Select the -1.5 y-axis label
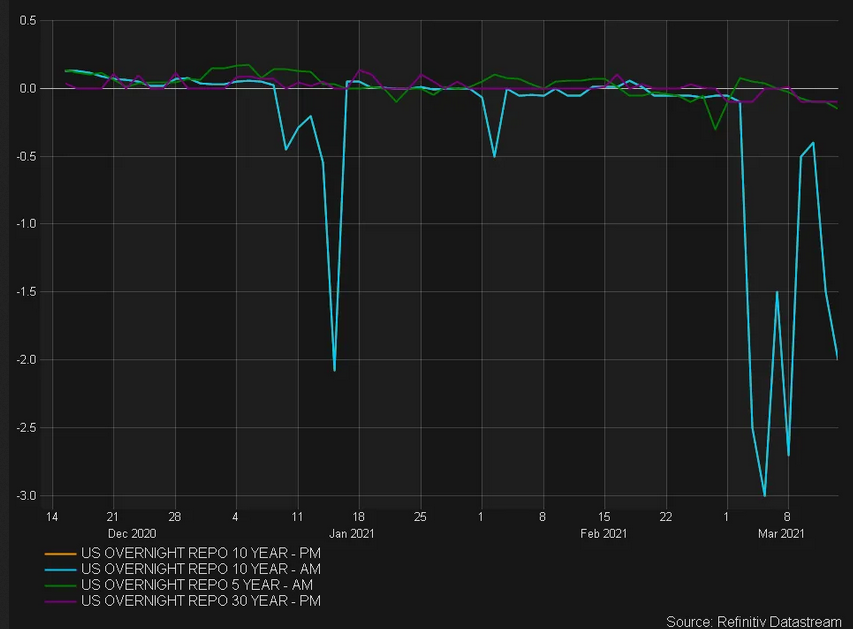This screenshot has width=853, height=629. 26,292
